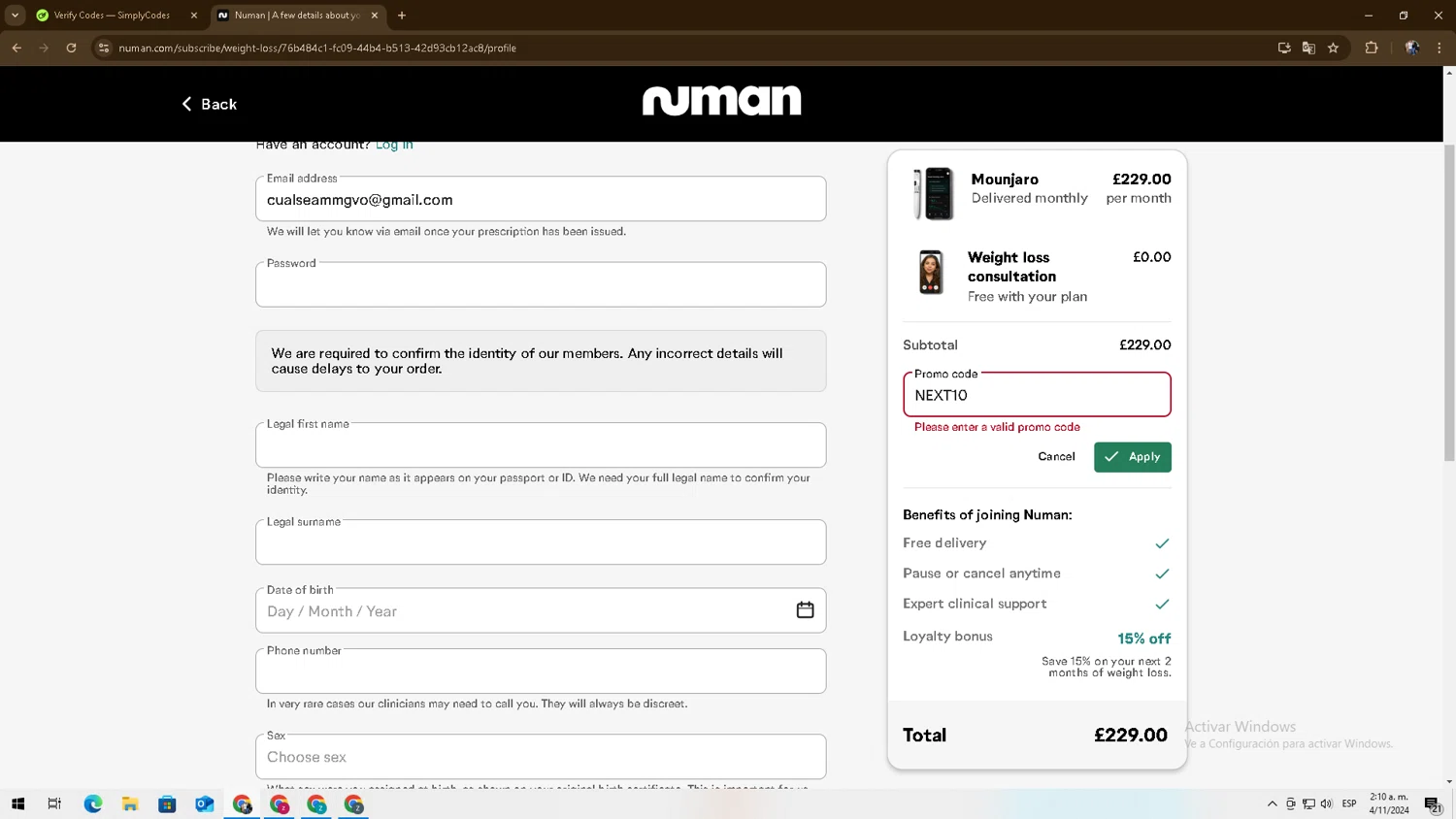Click the volume icon in system tray
The image size is (1456, 819).
coord(1327,803)
